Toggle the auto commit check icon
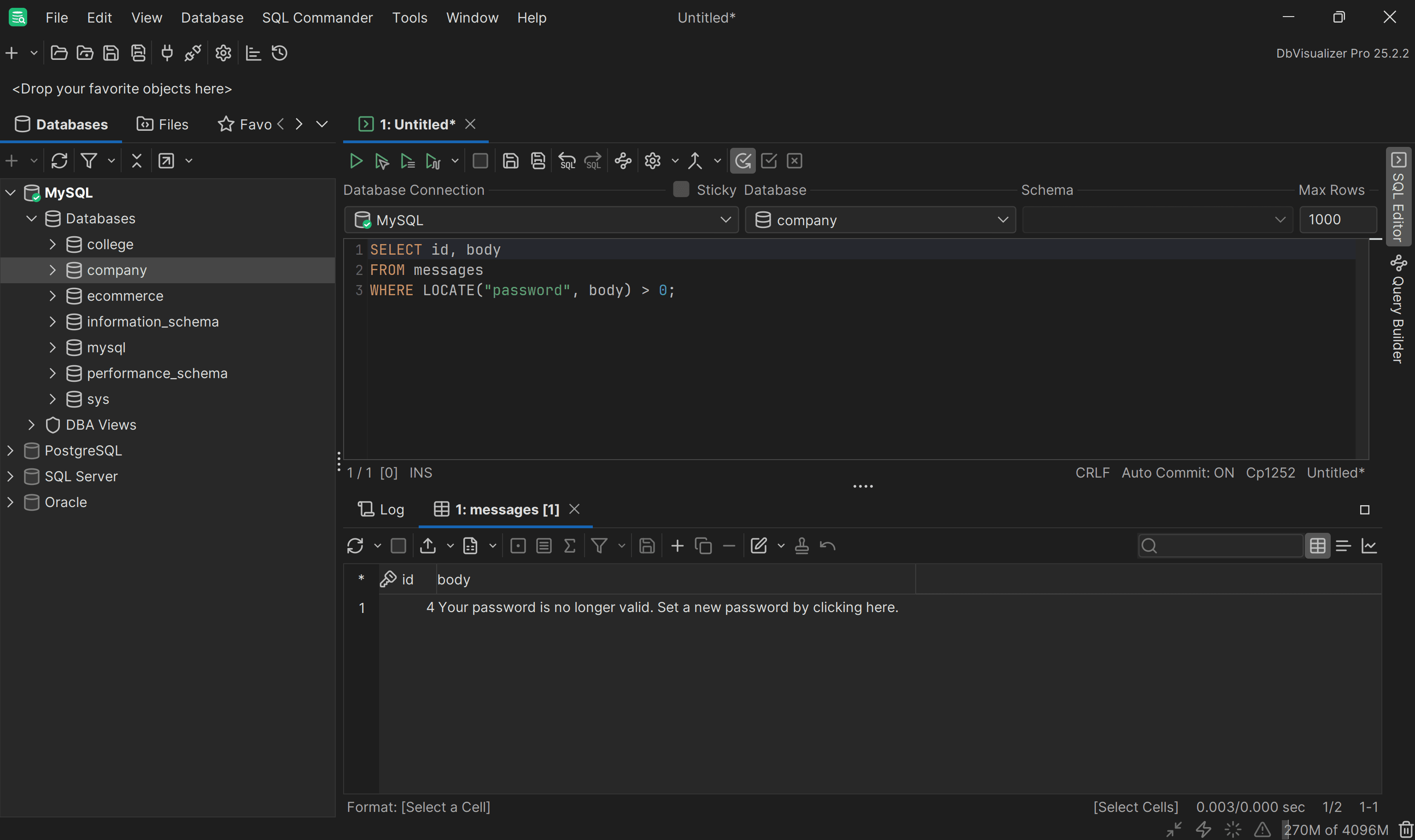 743,161
